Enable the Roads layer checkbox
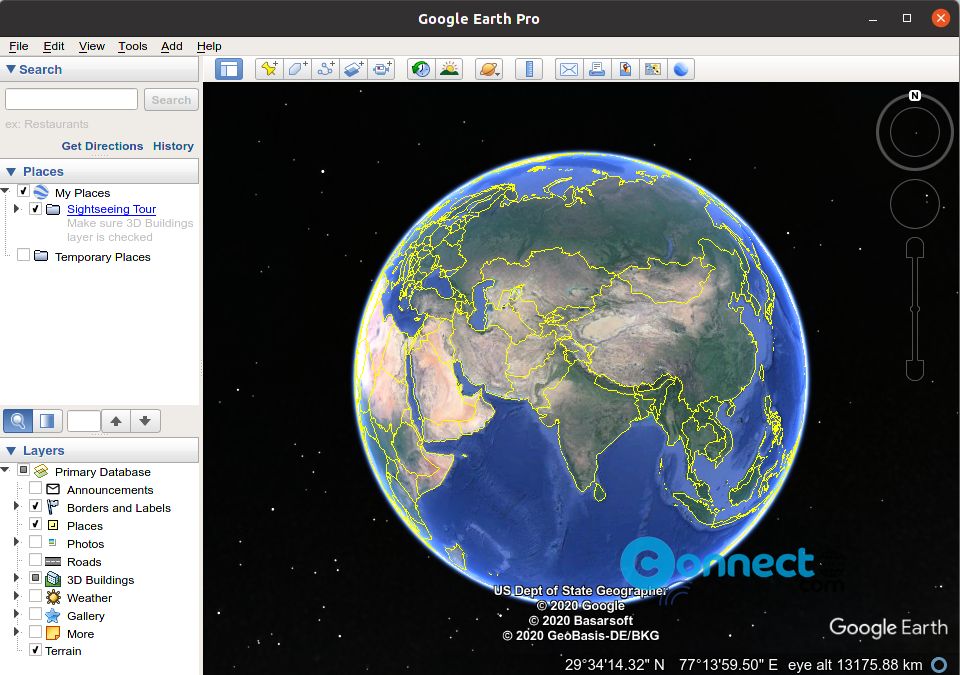The image size is (960, 675). (36, 561)
